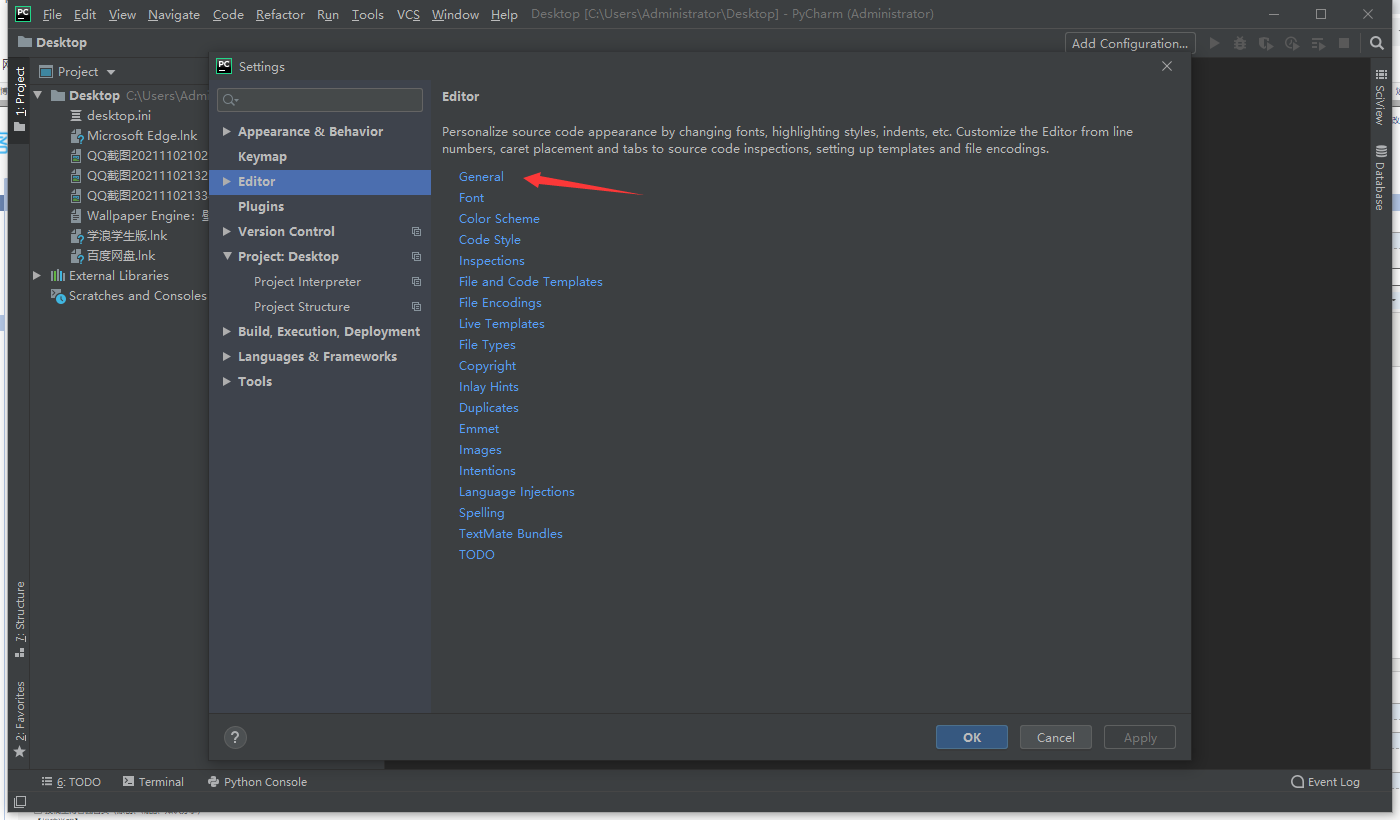This screenshot has height=820, width=1400.
Task: Select Plugins in settings tree
Action: point(261,206)
